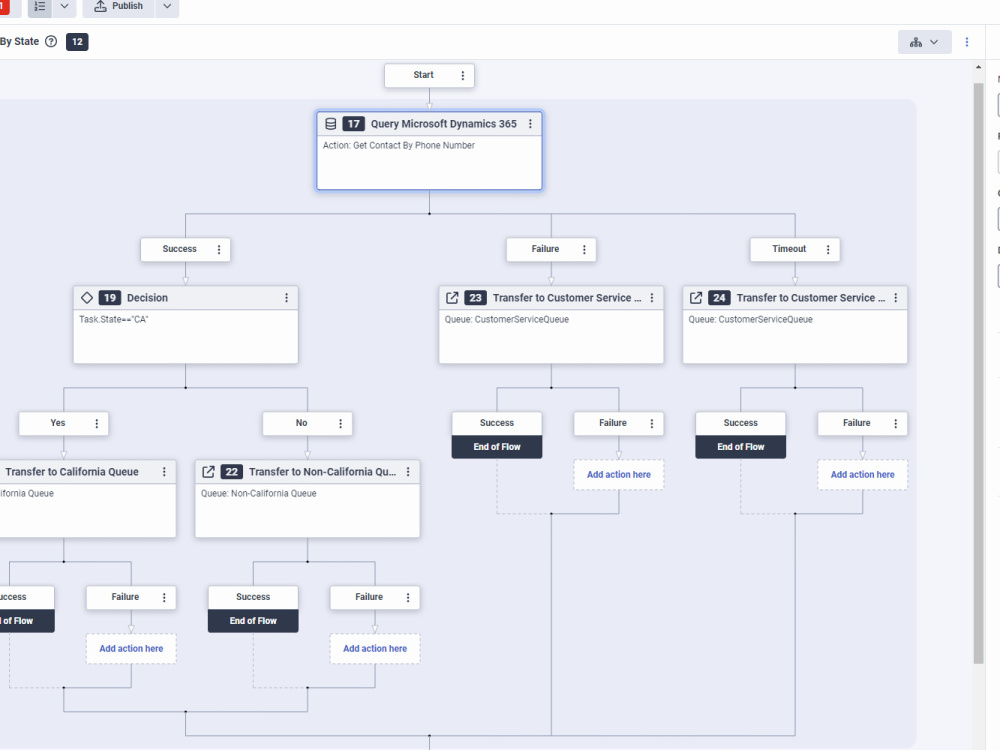The width and height of the screenshot is (1000, 750).
Task: Click the node count badge showing 12
Action: click(x=77, y=42)
